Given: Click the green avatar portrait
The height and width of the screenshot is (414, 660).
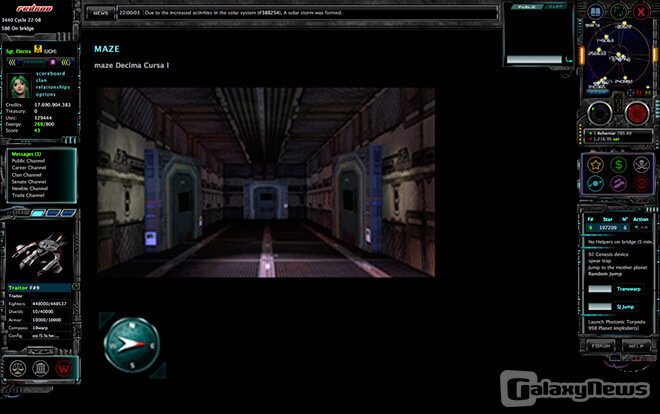Looking at the screenshot, I should 19,86.
